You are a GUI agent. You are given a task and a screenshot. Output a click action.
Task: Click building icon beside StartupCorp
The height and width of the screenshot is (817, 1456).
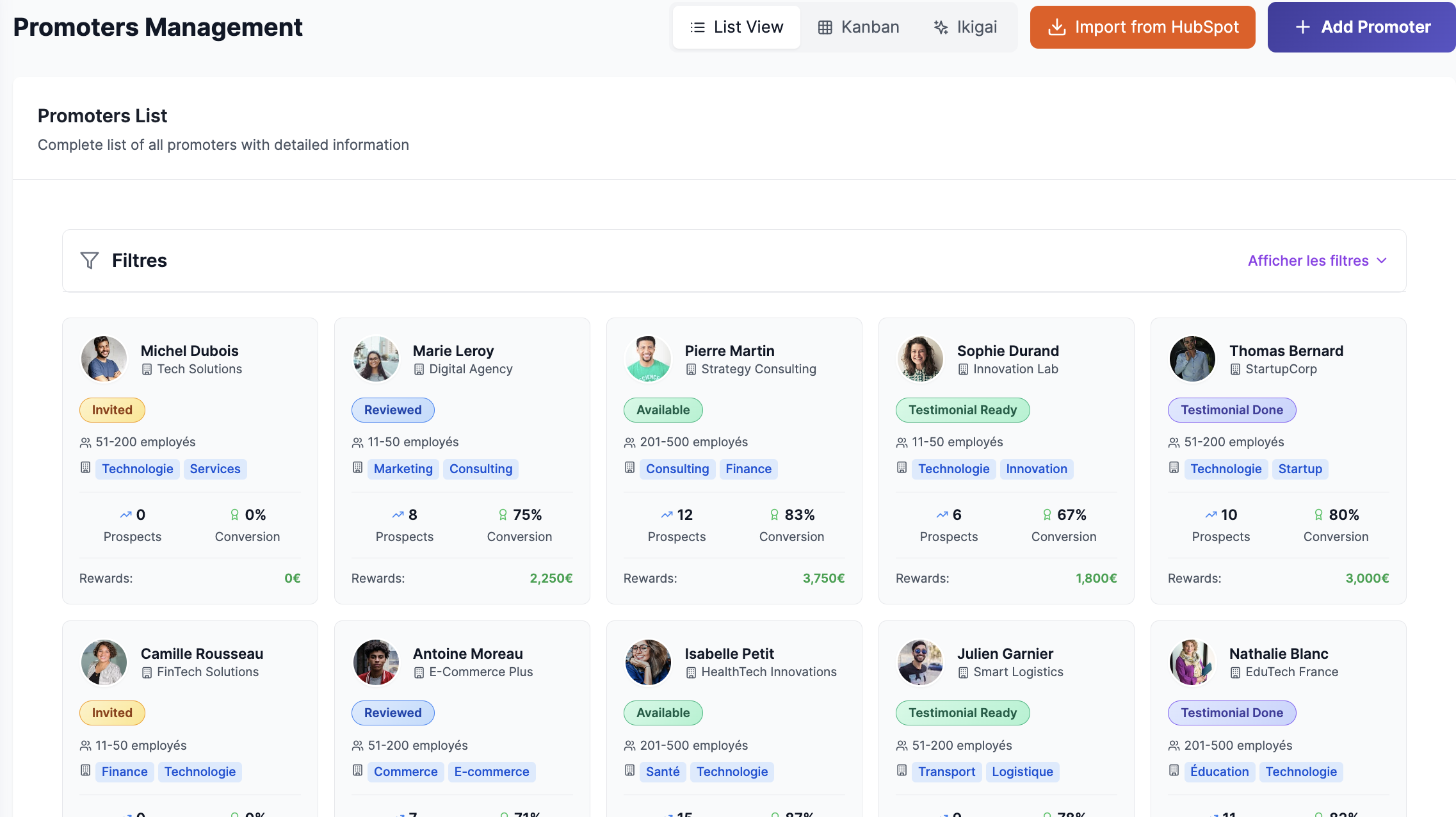1235,369
